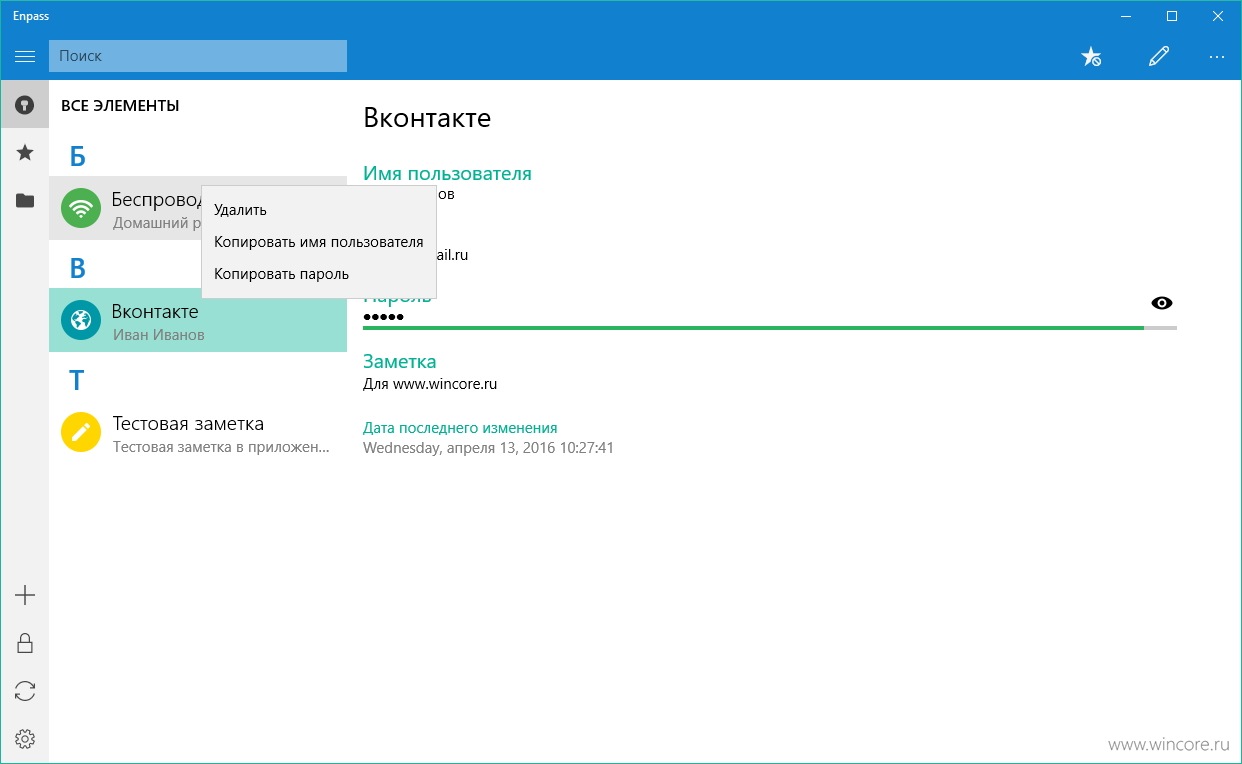This screenshot has height=764, width=1242.
Task: Add a new item with plus icon
Action: pyautogui.click(x=25, y=596)
